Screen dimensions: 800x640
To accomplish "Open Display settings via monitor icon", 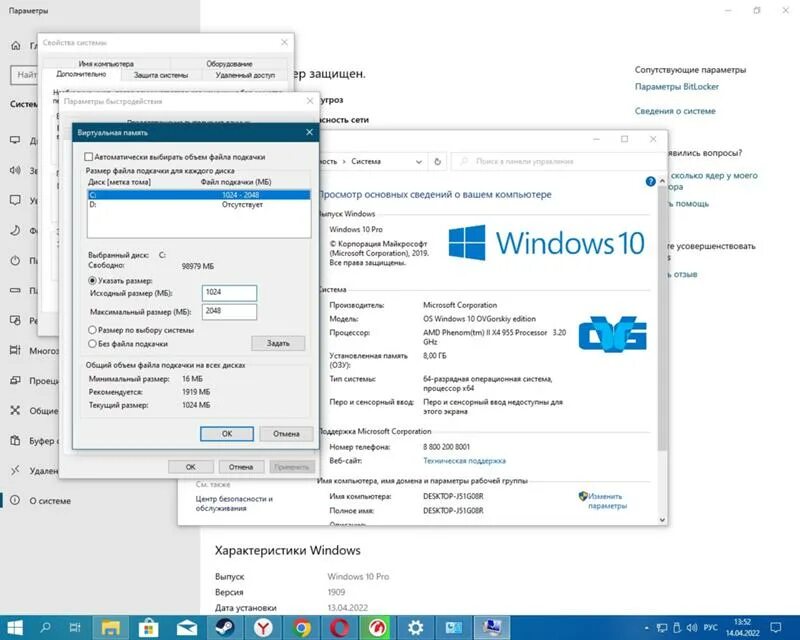I will pos(15,140).
